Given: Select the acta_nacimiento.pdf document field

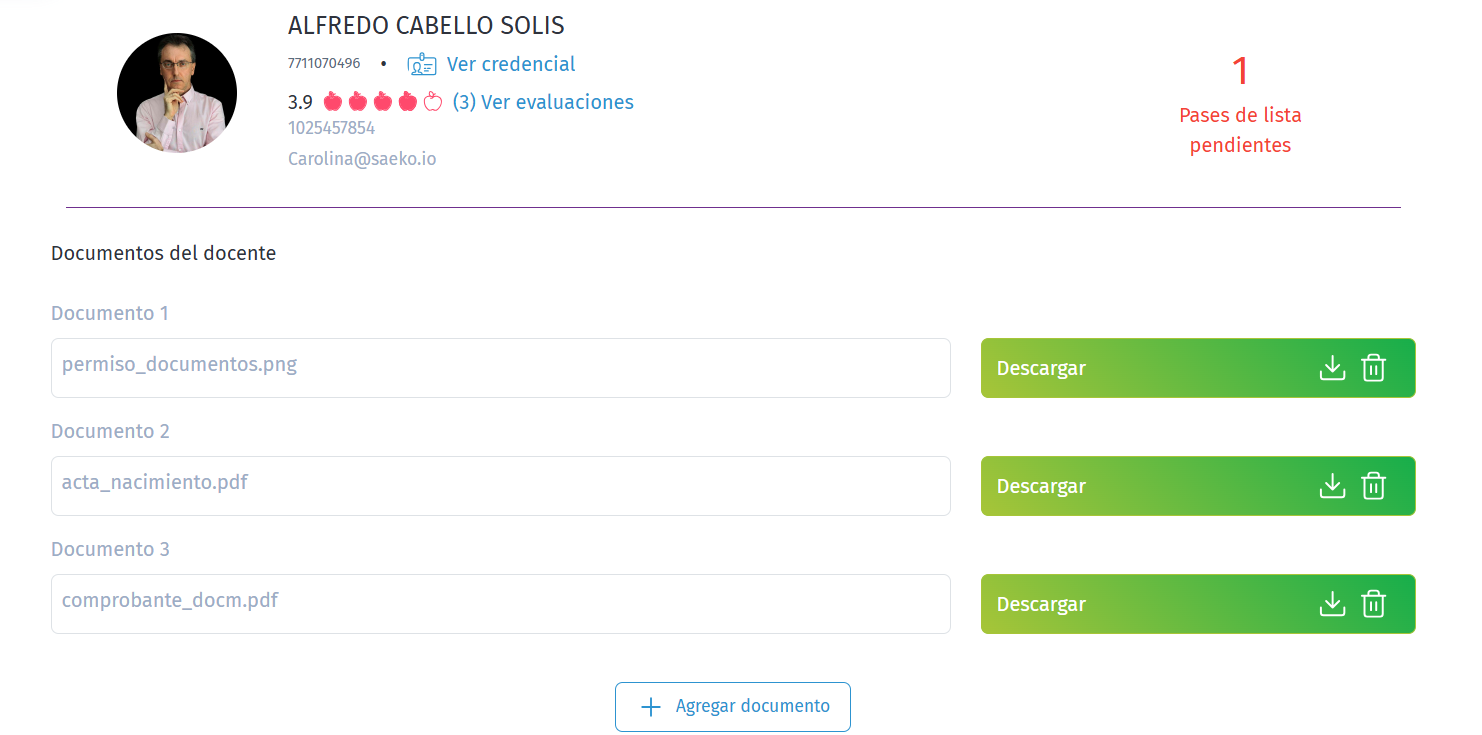Looking at the screenshot, I should tap(500, 486).
